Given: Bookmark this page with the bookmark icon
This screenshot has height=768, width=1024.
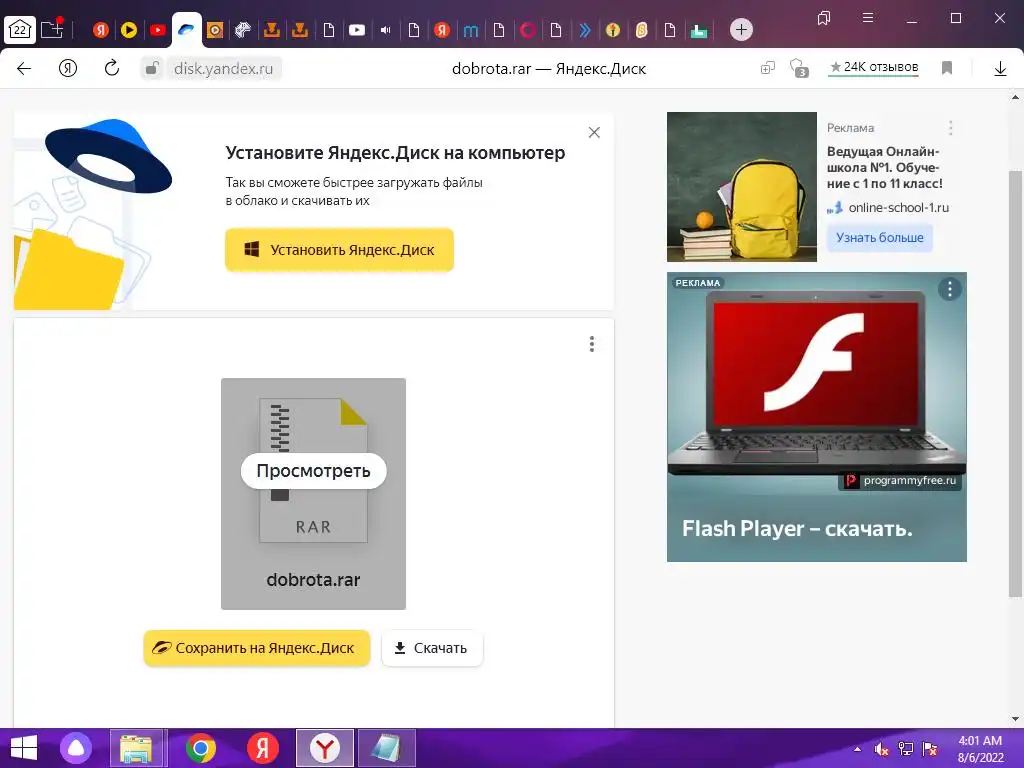Looking at the screenshot, I should (947, 68).
